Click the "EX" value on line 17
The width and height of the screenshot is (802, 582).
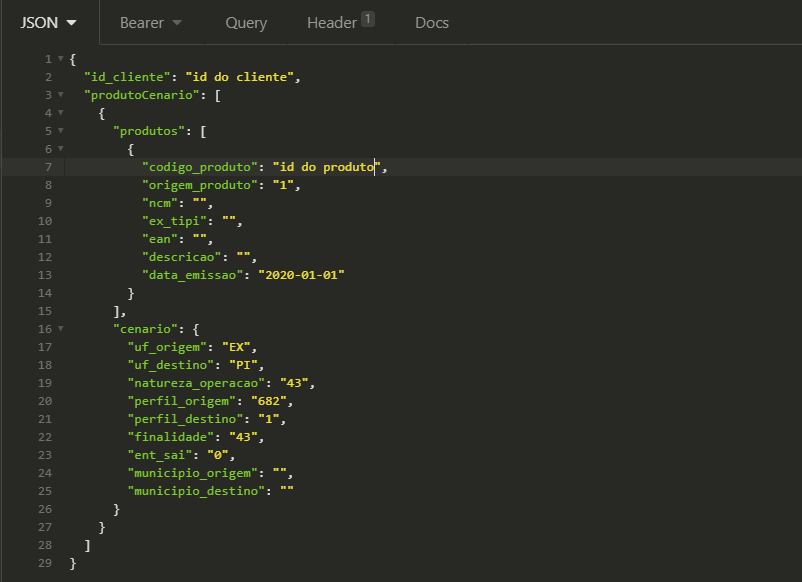[236, 347]
